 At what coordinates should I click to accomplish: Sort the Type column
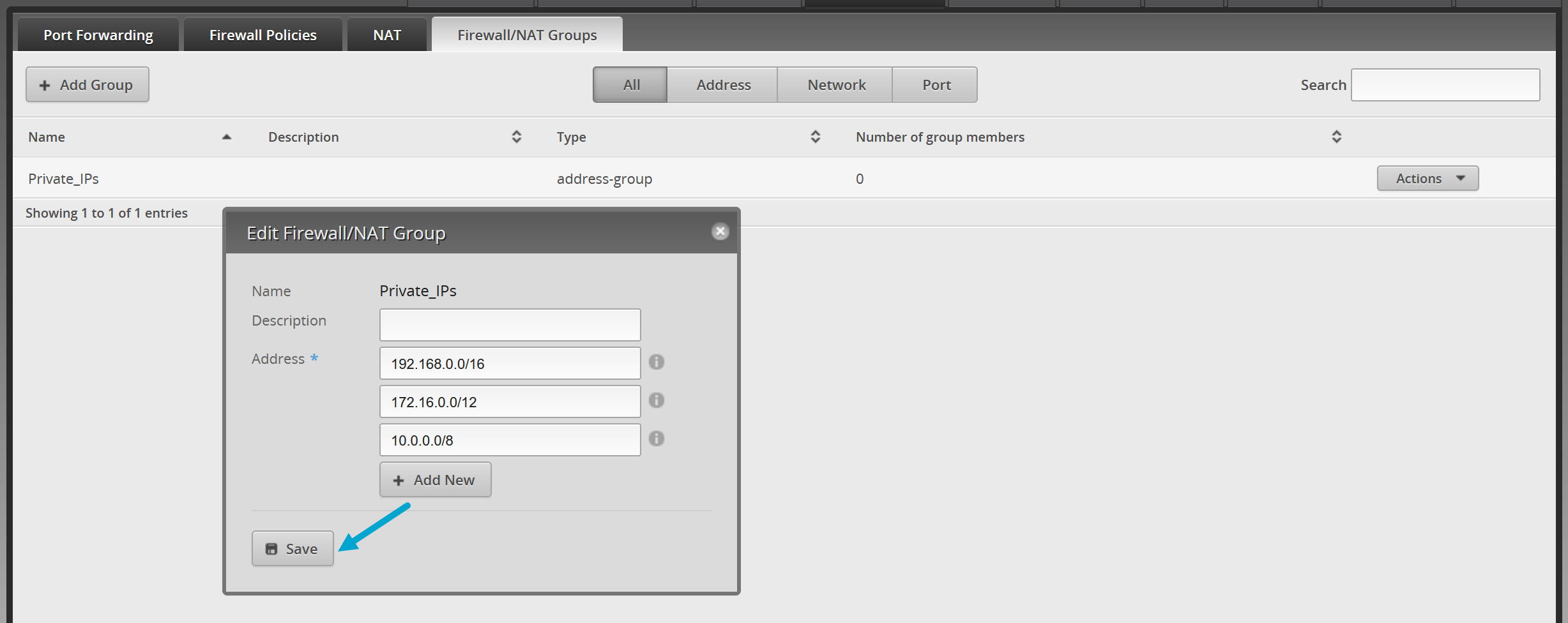pyautogui.click(x=815, y=137)
